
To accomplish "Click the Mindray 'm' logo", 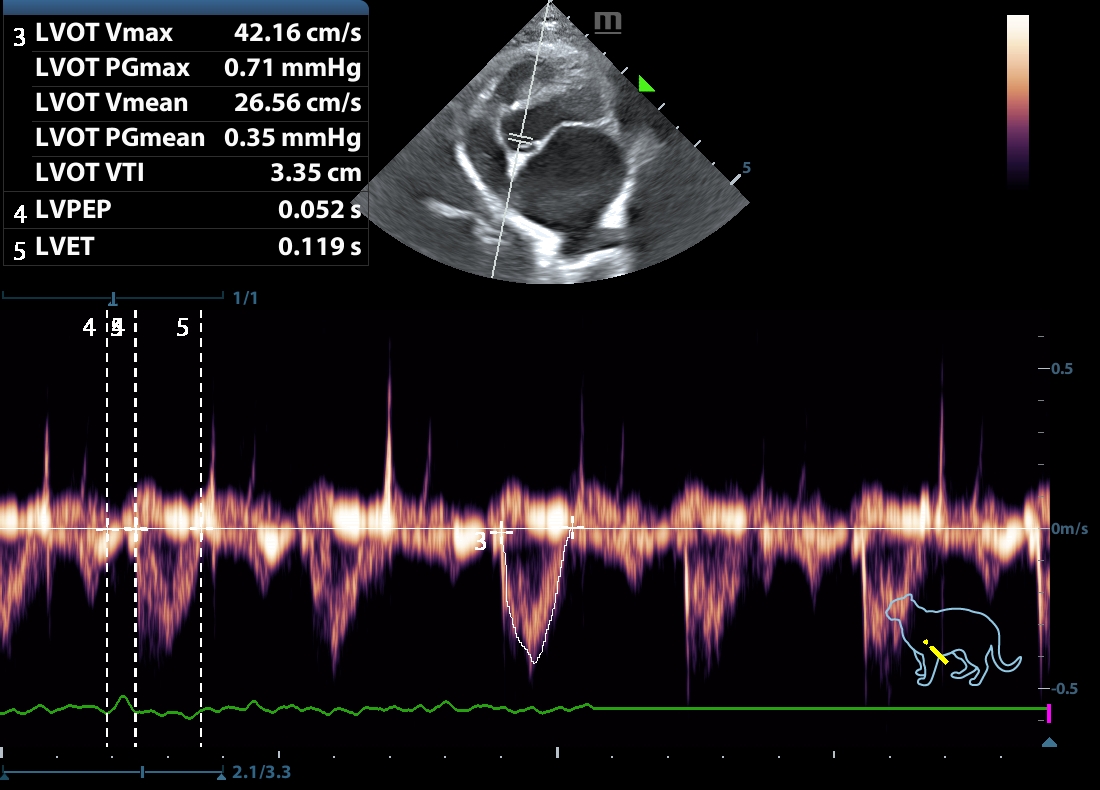I will (607, 22).
